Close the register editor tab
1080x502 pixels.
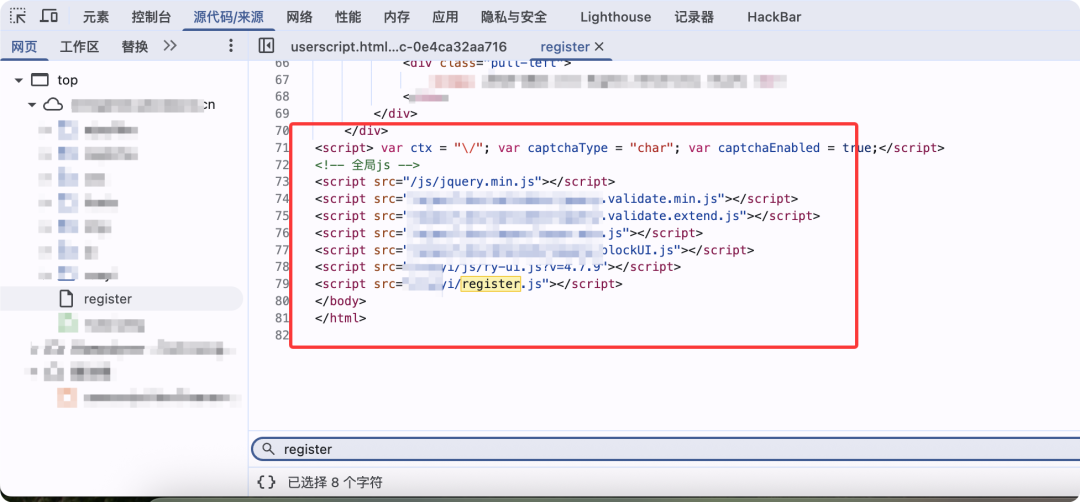point(599,47)
